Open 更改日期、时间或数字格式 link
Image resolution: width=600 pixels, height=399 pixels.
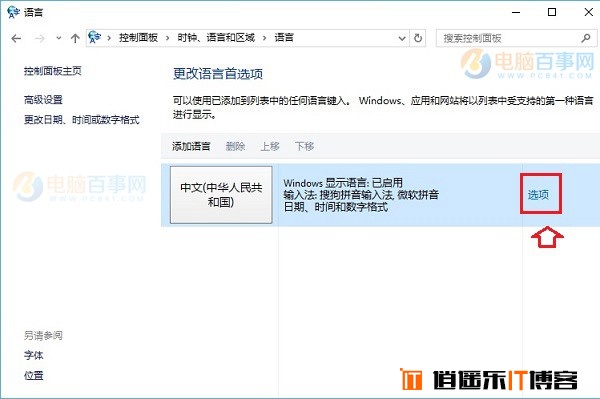(x=82, y=120)
